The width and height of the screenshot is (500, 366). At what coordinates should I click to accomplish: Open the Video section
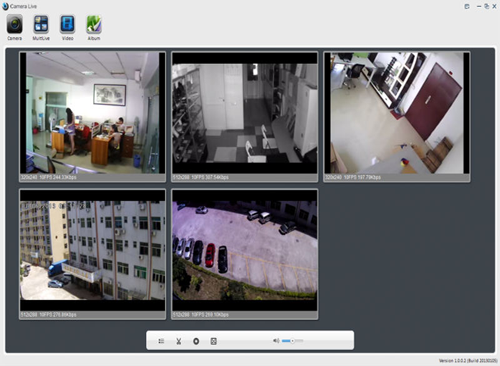[67, 24]
